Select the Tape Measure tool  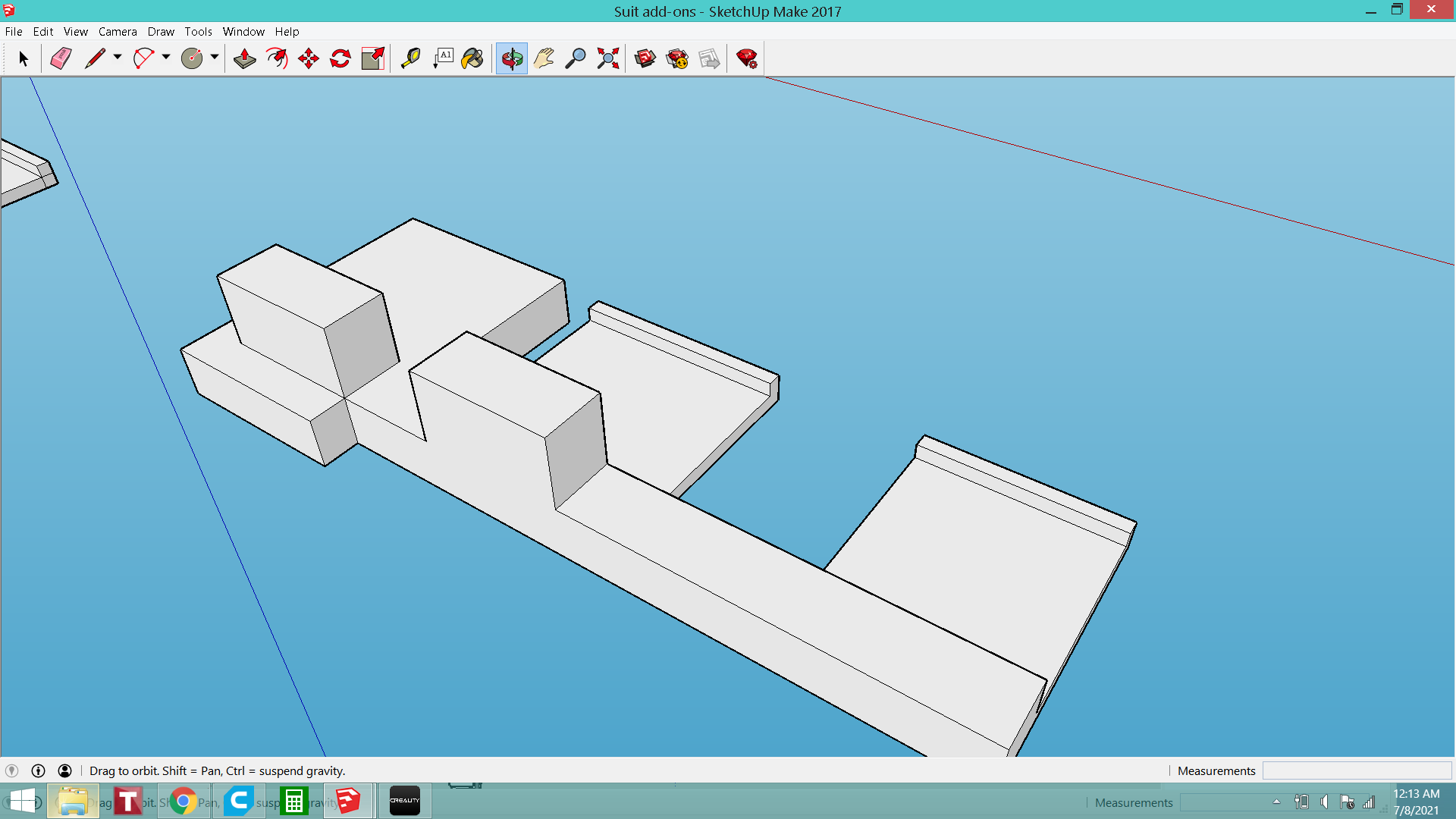point(410,58)
